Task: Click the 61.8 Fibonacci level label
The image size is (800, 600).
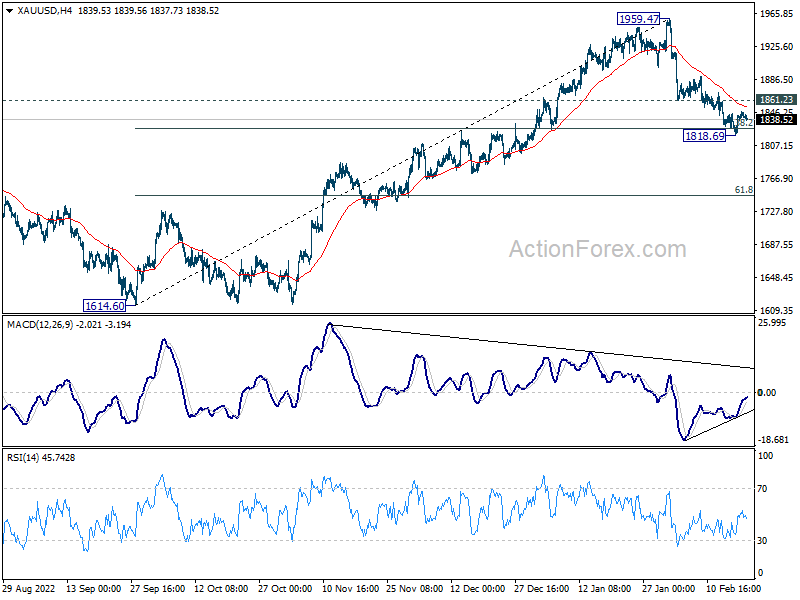Action: (743, 190)
